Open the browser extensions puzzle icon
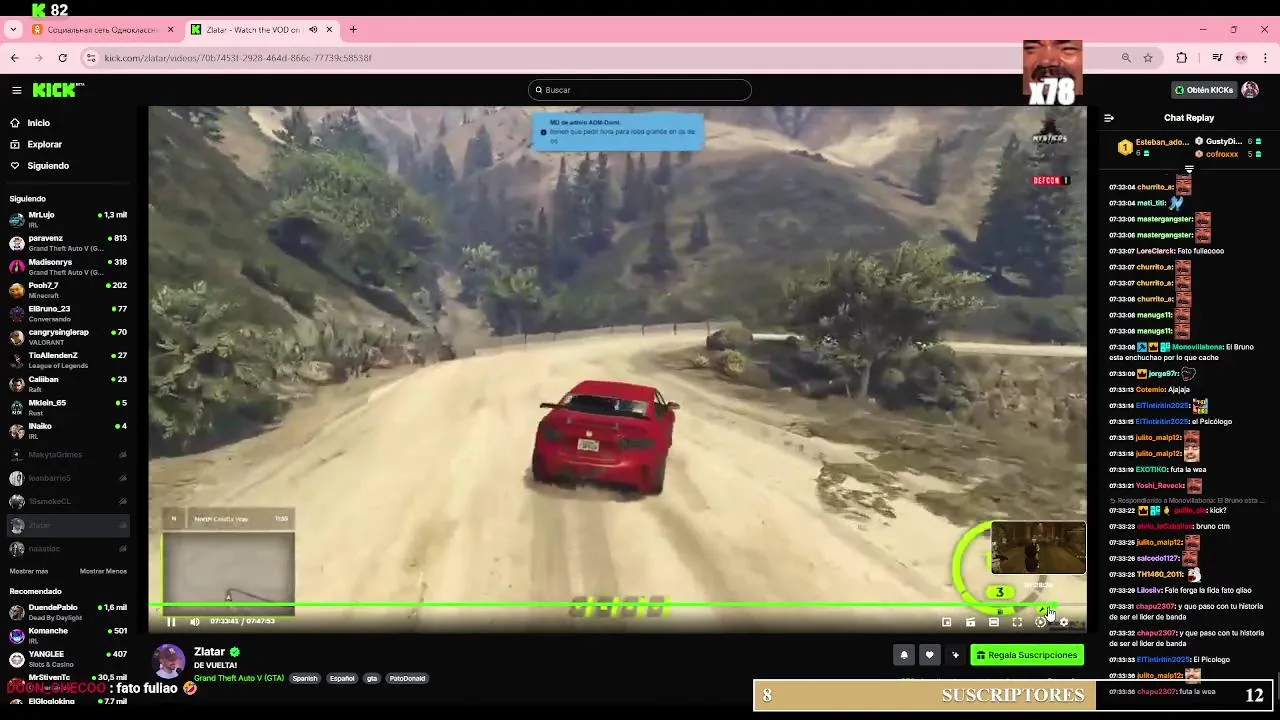The width and height of the screenshot is (1280, 720). (1182, 58)
